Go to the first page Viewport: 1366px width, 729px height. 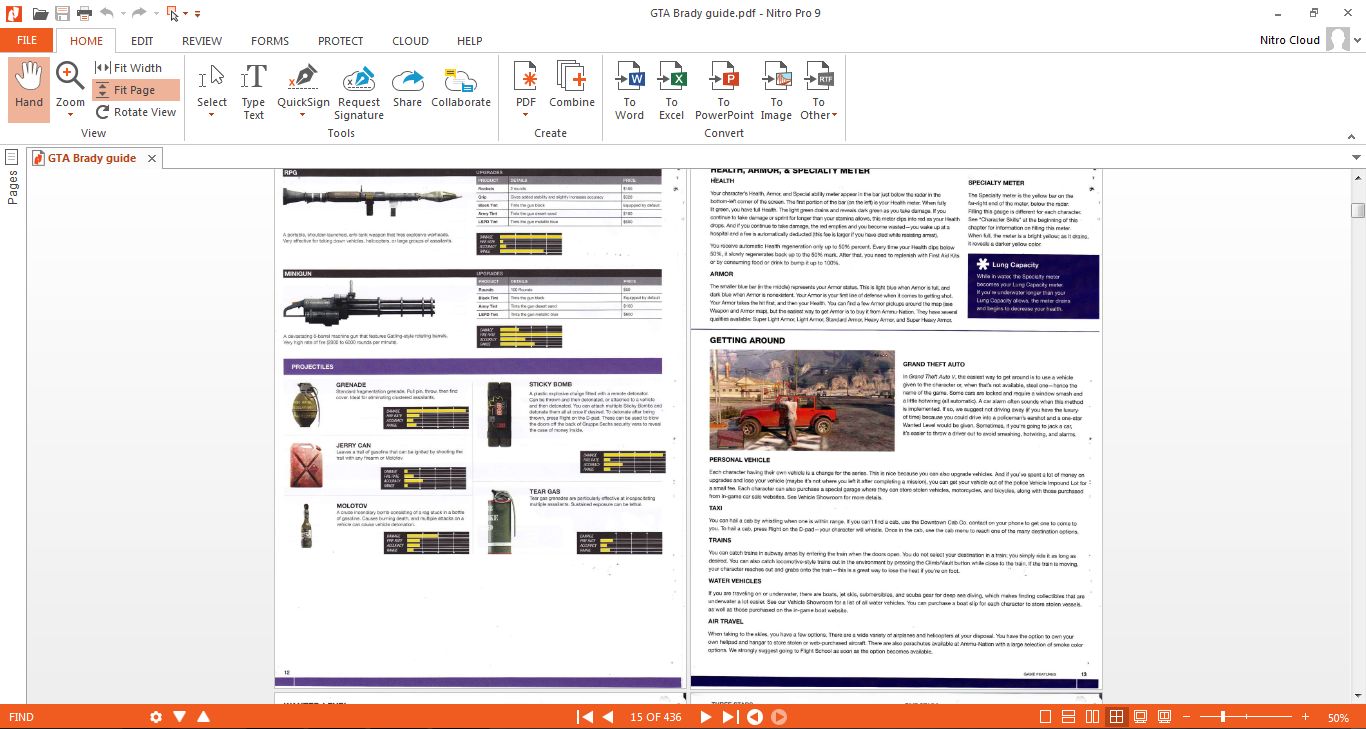(585, 717)
